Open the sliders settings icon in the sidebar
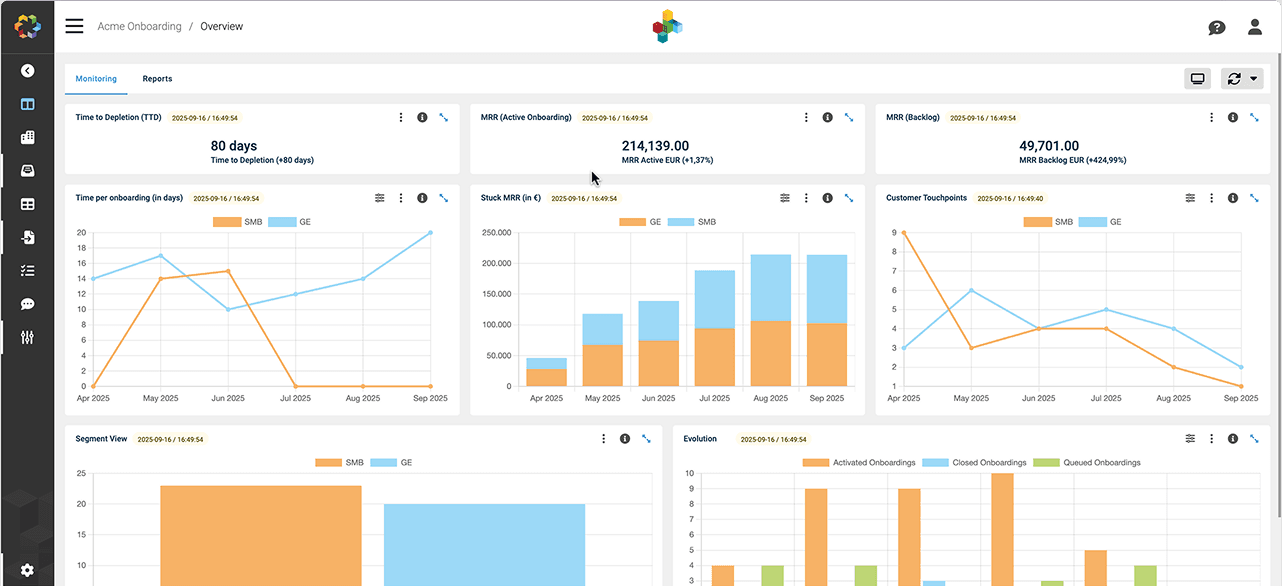 pos(27,338)
